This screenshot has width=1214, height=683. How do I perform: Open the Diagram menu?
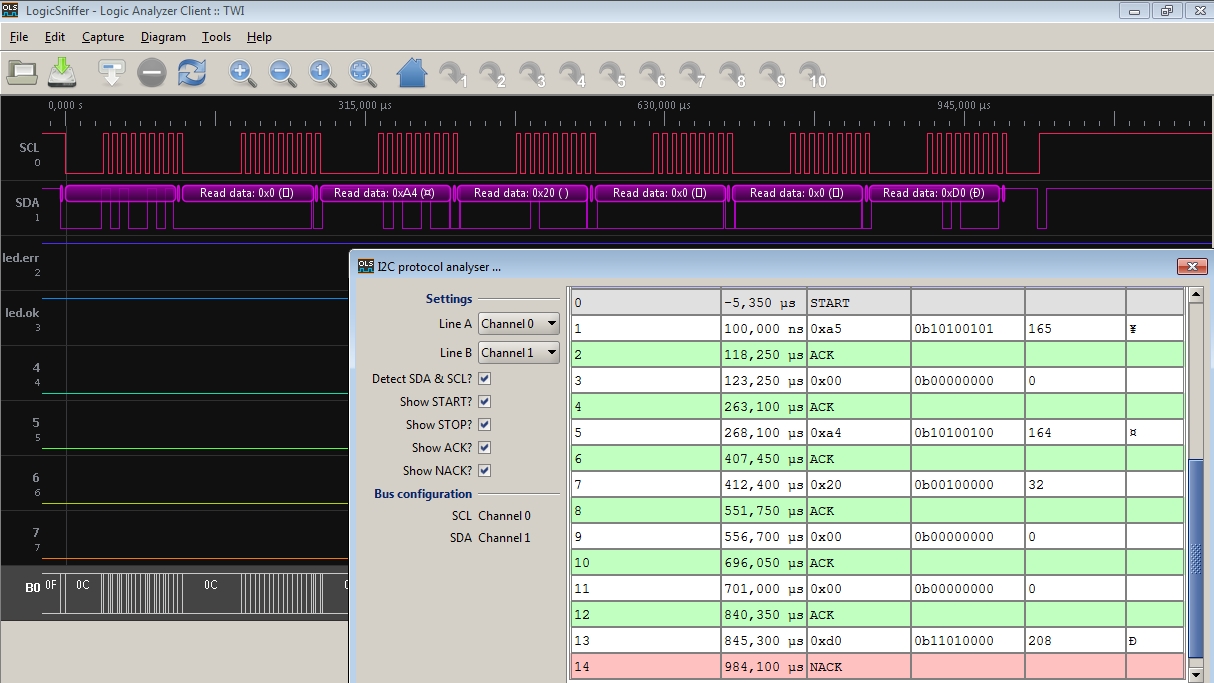[x=163, y=37]
